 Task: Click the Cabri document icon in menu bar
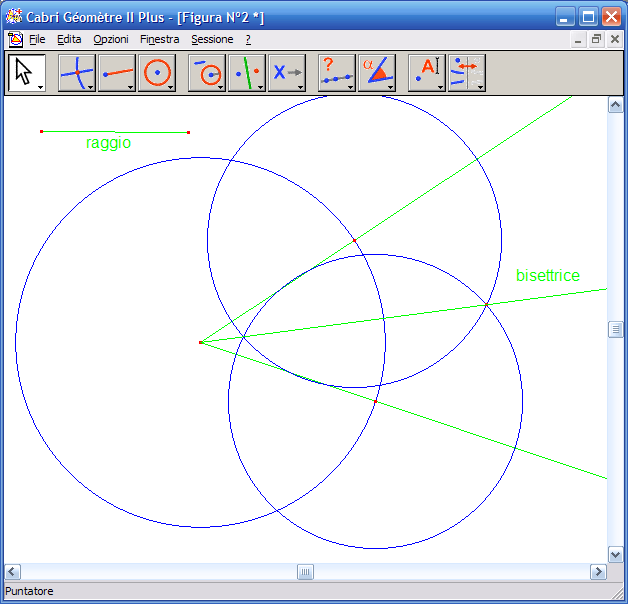[x=15, y=40]
